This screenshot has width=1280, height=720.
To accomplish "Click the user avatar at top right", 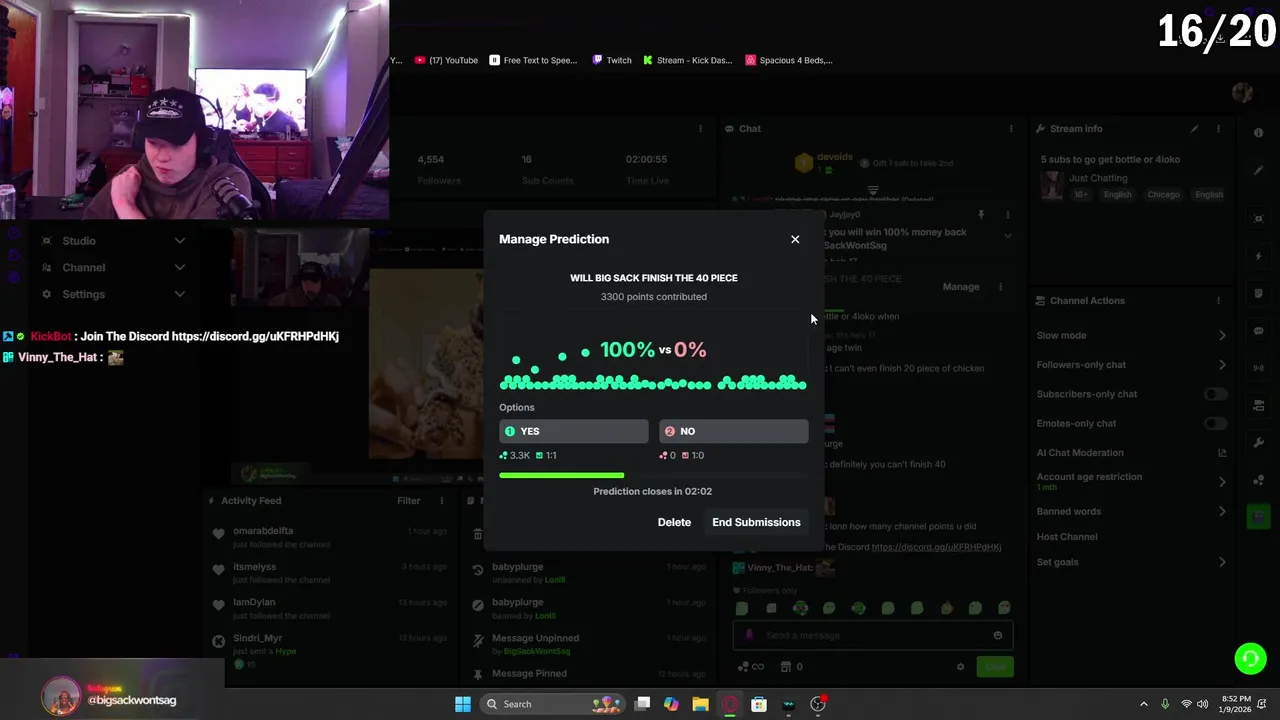I will coord(1242,93).
